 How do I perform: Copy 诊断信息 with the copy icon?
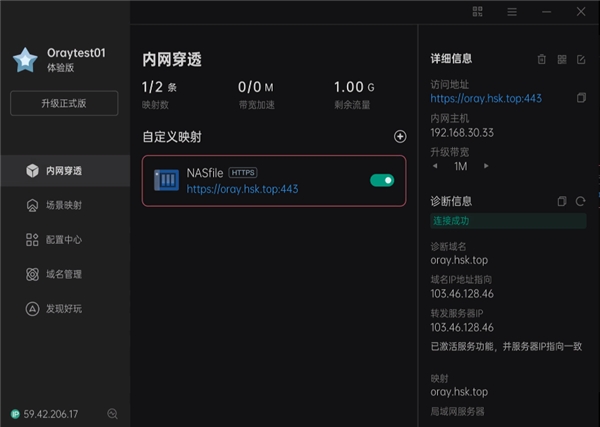(562, 201)
